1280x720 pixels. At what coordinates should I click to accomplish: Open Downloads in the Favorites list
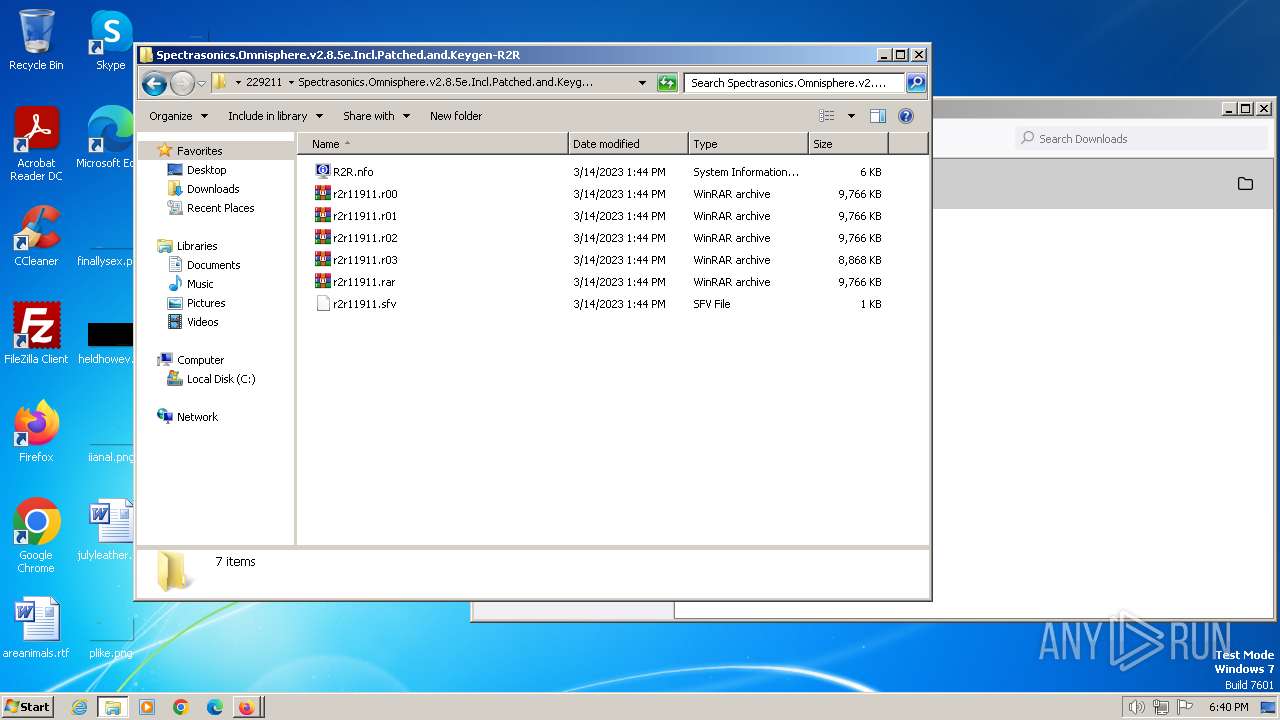(x=213, y=189)
